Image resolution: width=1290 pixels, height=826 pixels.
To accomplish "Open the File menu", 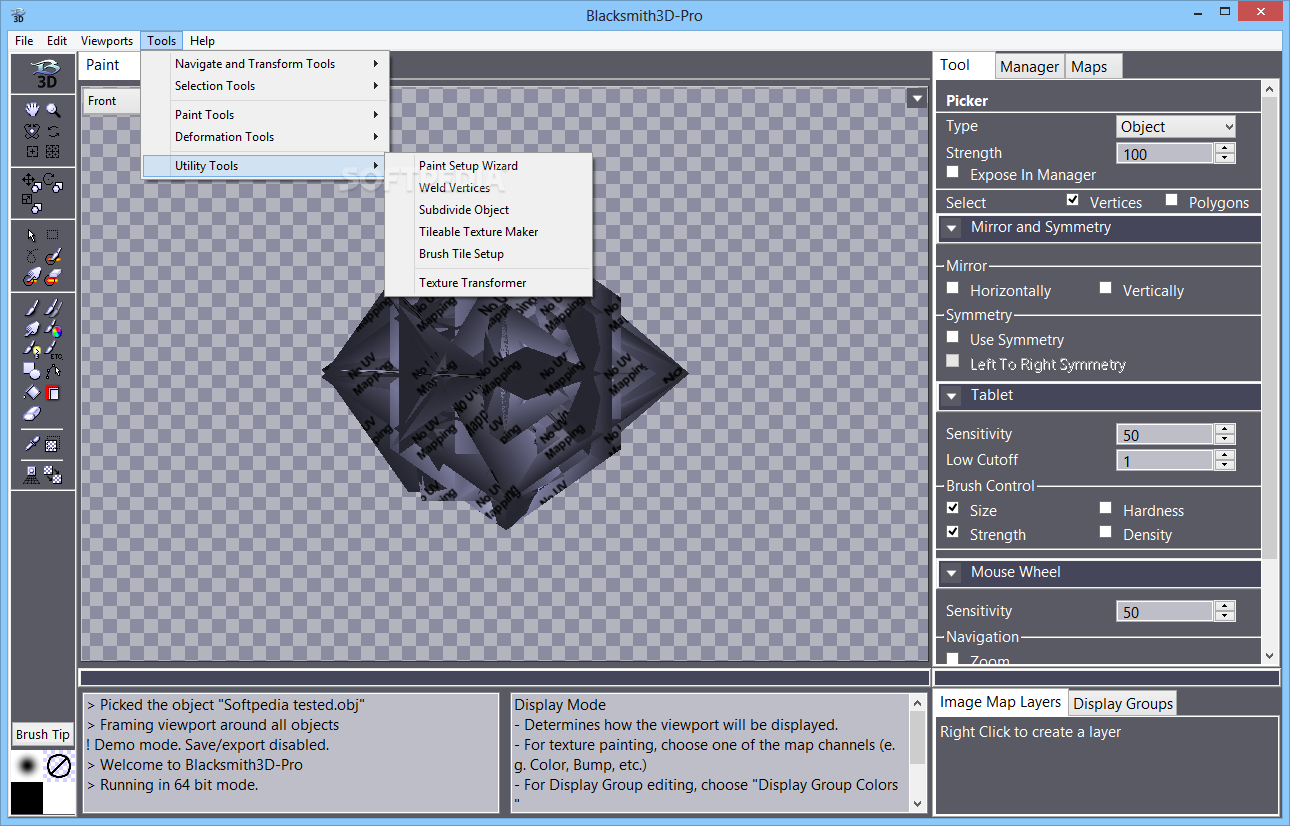I will pyautogui.click(x=24, y=41).
